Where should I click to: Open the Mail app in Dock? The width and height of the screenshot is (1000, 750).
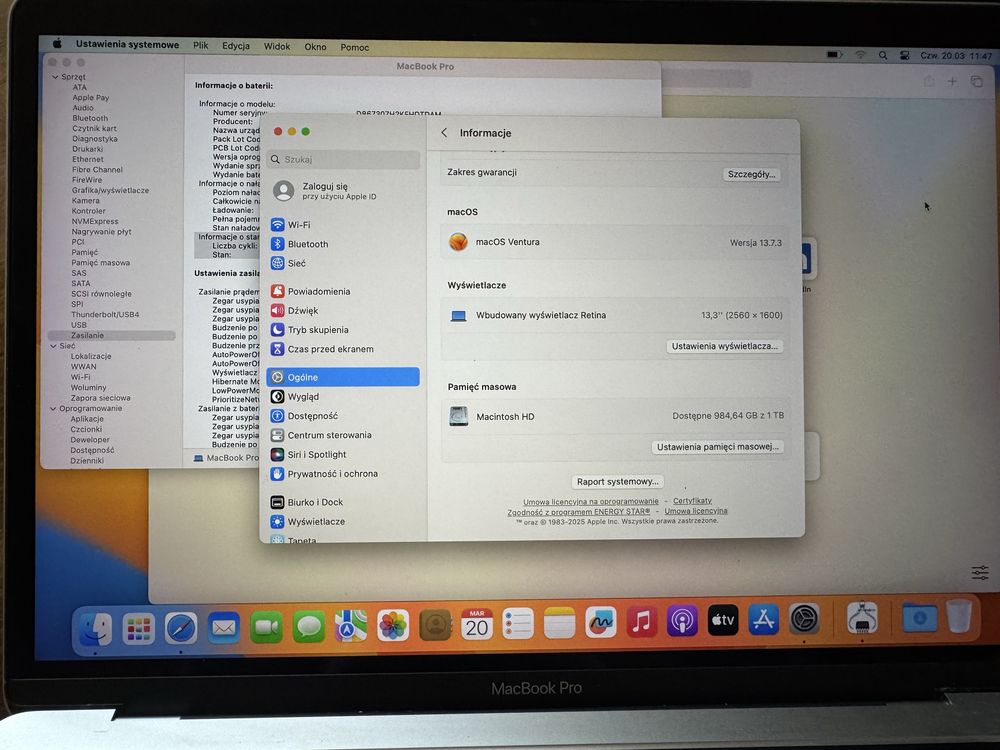click(223, 628)
